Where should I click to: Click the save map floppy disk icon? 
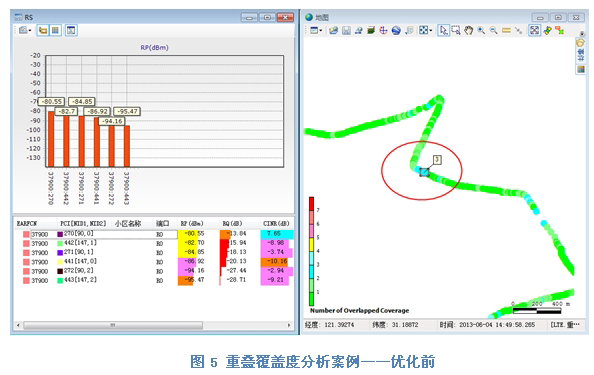pyautogui.click(x=346, y=30)
